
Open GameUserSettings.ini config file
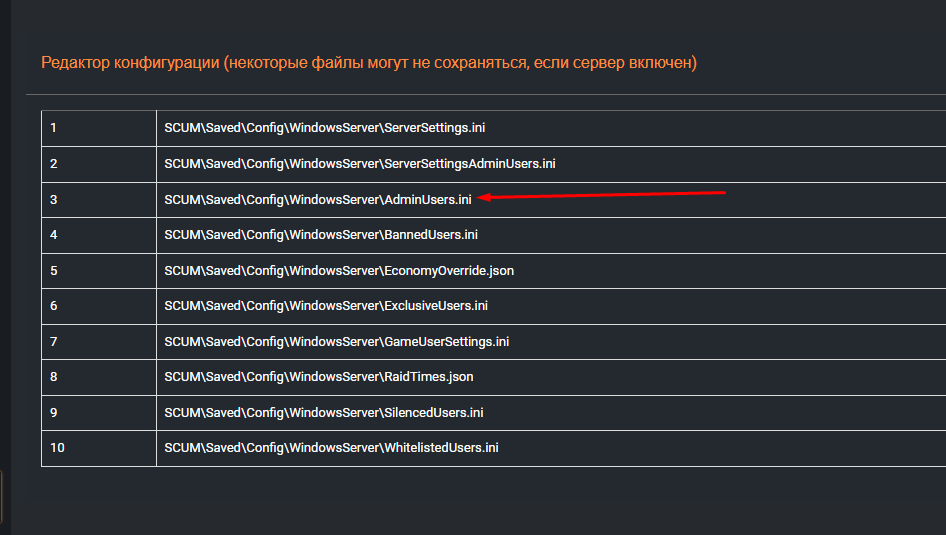pos(336,342)
